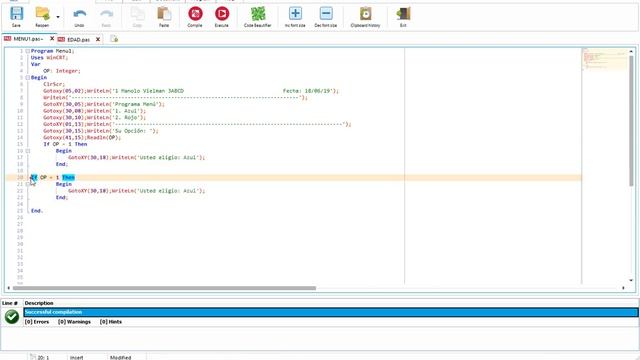The height and width of the screenshot is (360, 640).
Task: Click the Line # column header
Action: [10, 303]
